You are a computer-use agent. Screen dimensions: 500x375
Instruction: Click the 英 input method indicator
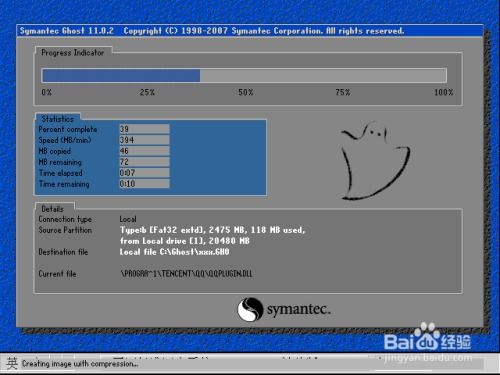[12, 363]
